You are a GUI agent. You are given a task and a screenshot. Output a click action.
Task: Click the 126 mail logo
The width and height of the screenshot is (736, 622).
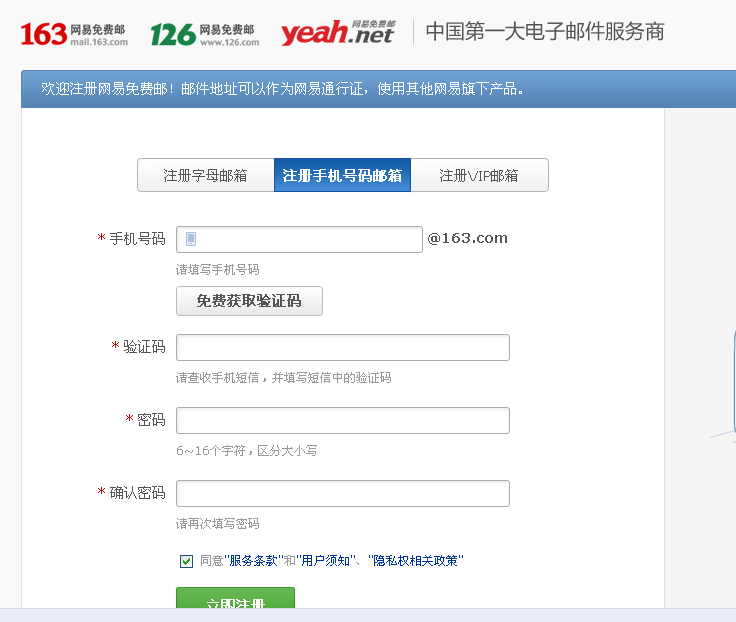(x=204, y=33)
